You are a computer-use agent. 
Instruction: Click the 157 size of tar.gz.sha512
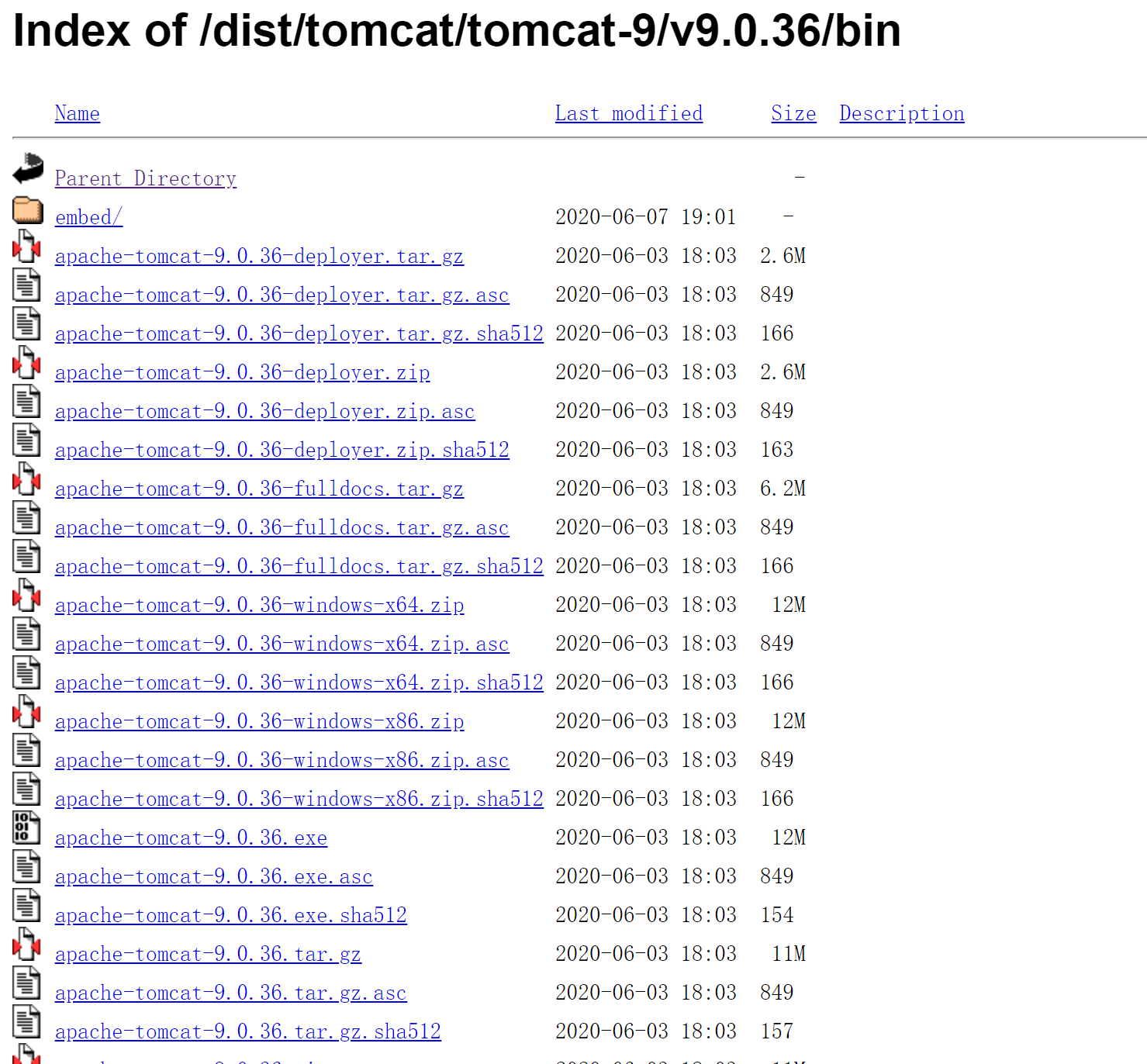click(777, 1031)
